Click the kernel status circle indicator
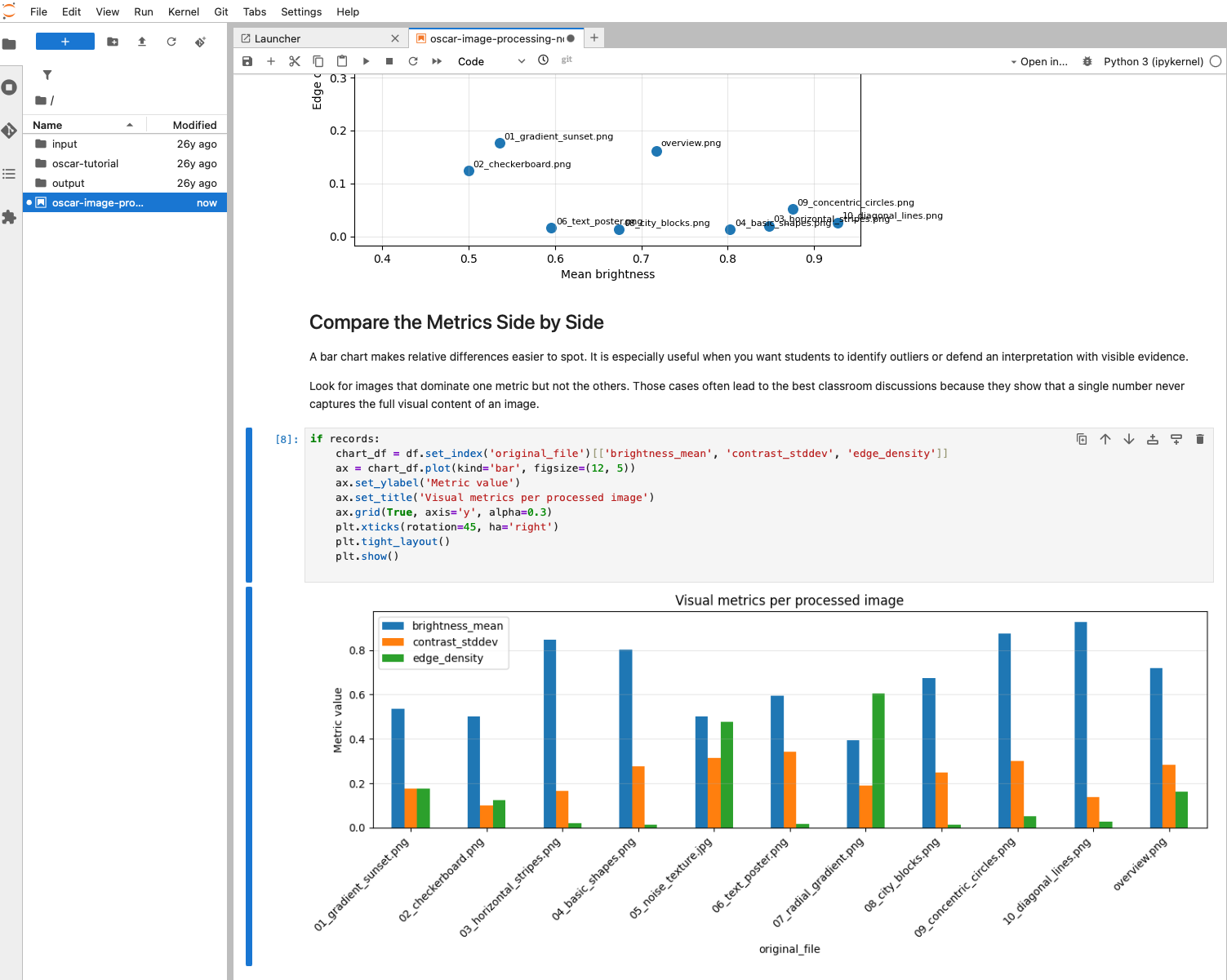1227x980 pixels. coord(1216,60)
